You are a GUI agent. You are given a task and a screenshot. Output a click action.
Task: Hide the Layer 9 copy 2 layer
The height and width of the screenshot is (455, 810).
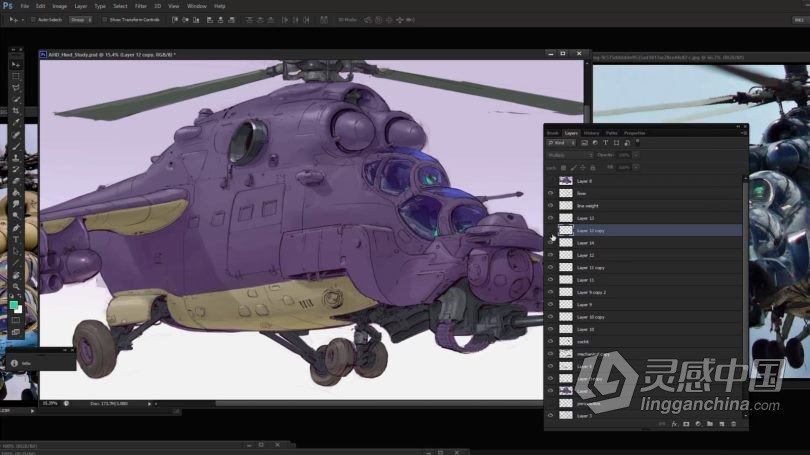coord(550,292)
